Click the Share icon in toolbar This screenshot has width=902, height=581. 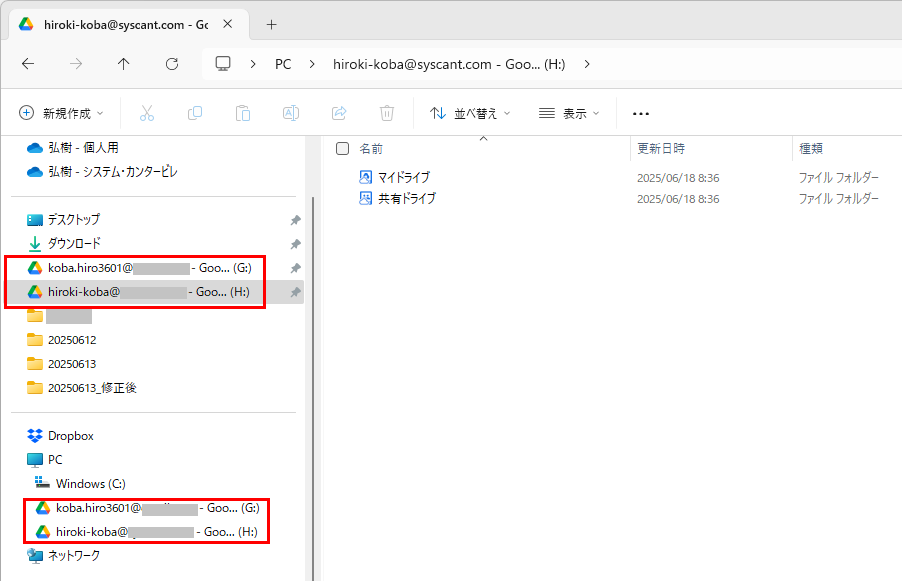(339, 113)
